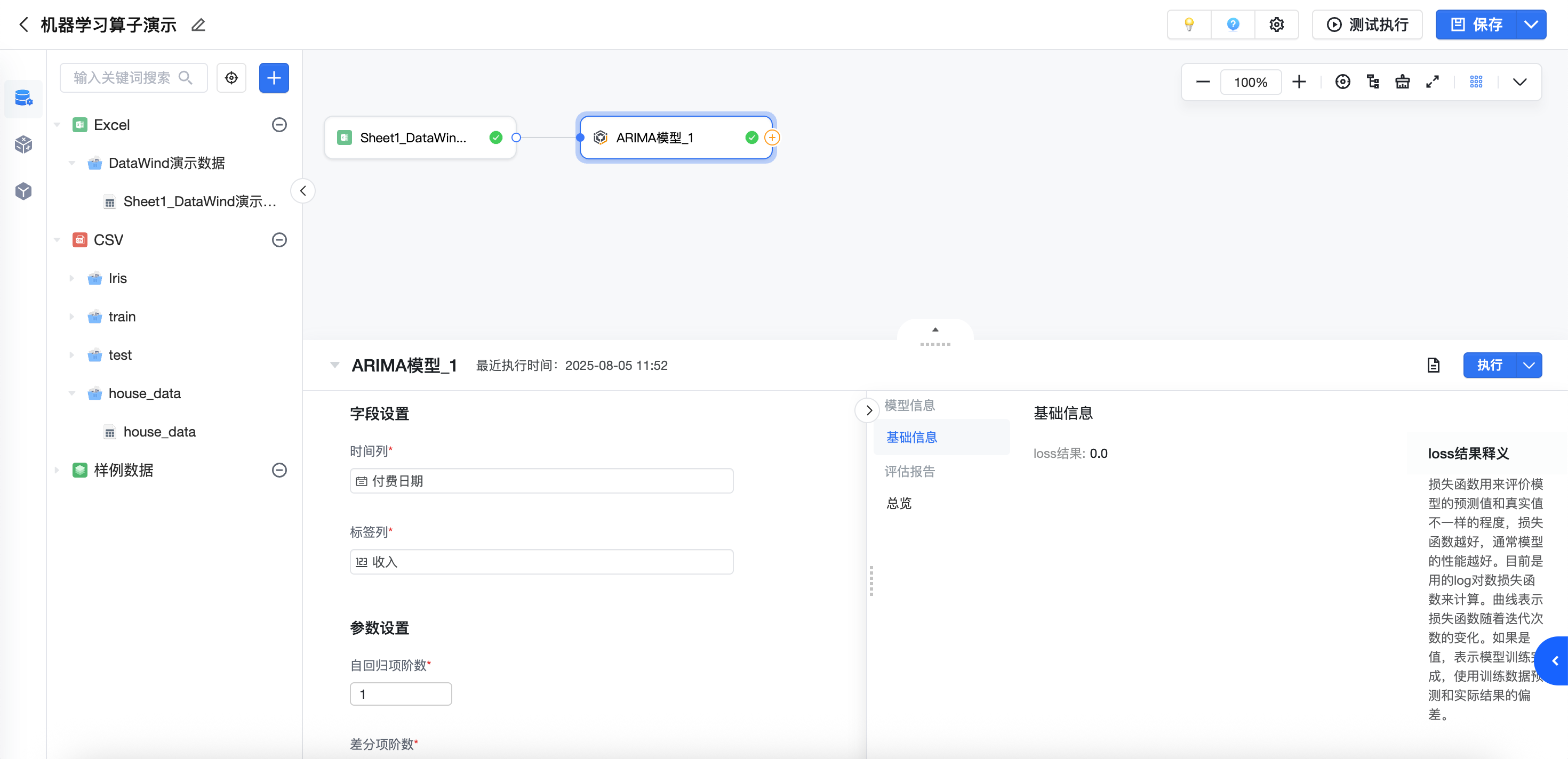Toggle the grid dots icon in canvas toolbar
The width and height of the screenshot is (1568, 759).
1476,82
